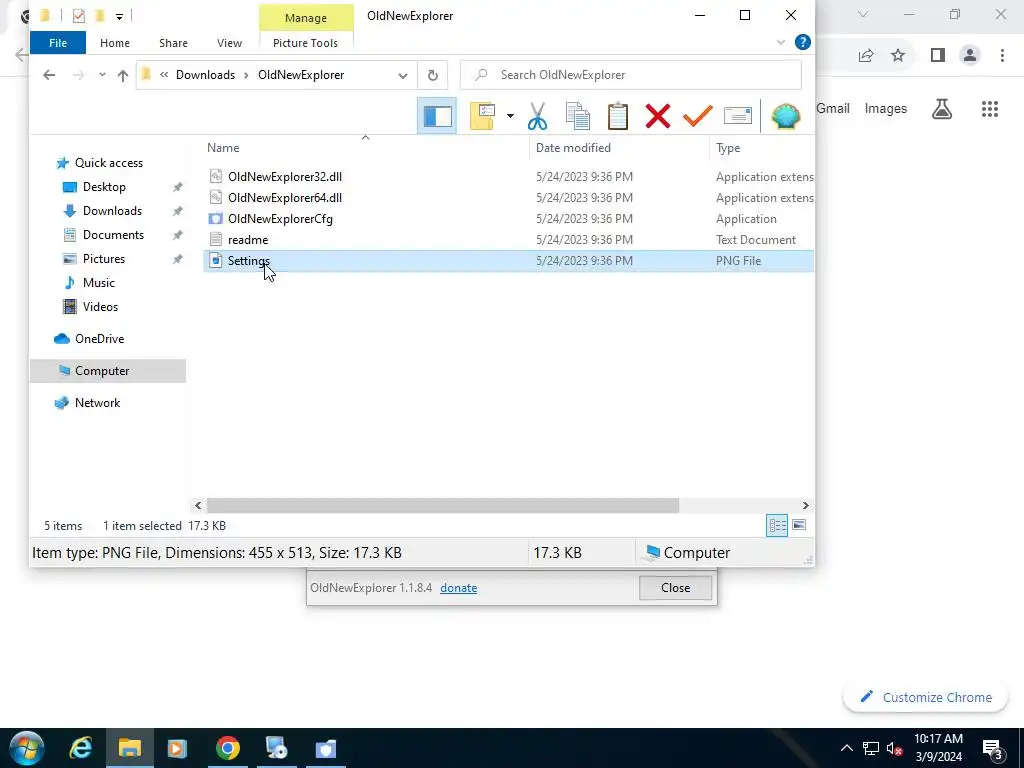
Task: Switch to details view layout icon
Action: coord(777,526)
